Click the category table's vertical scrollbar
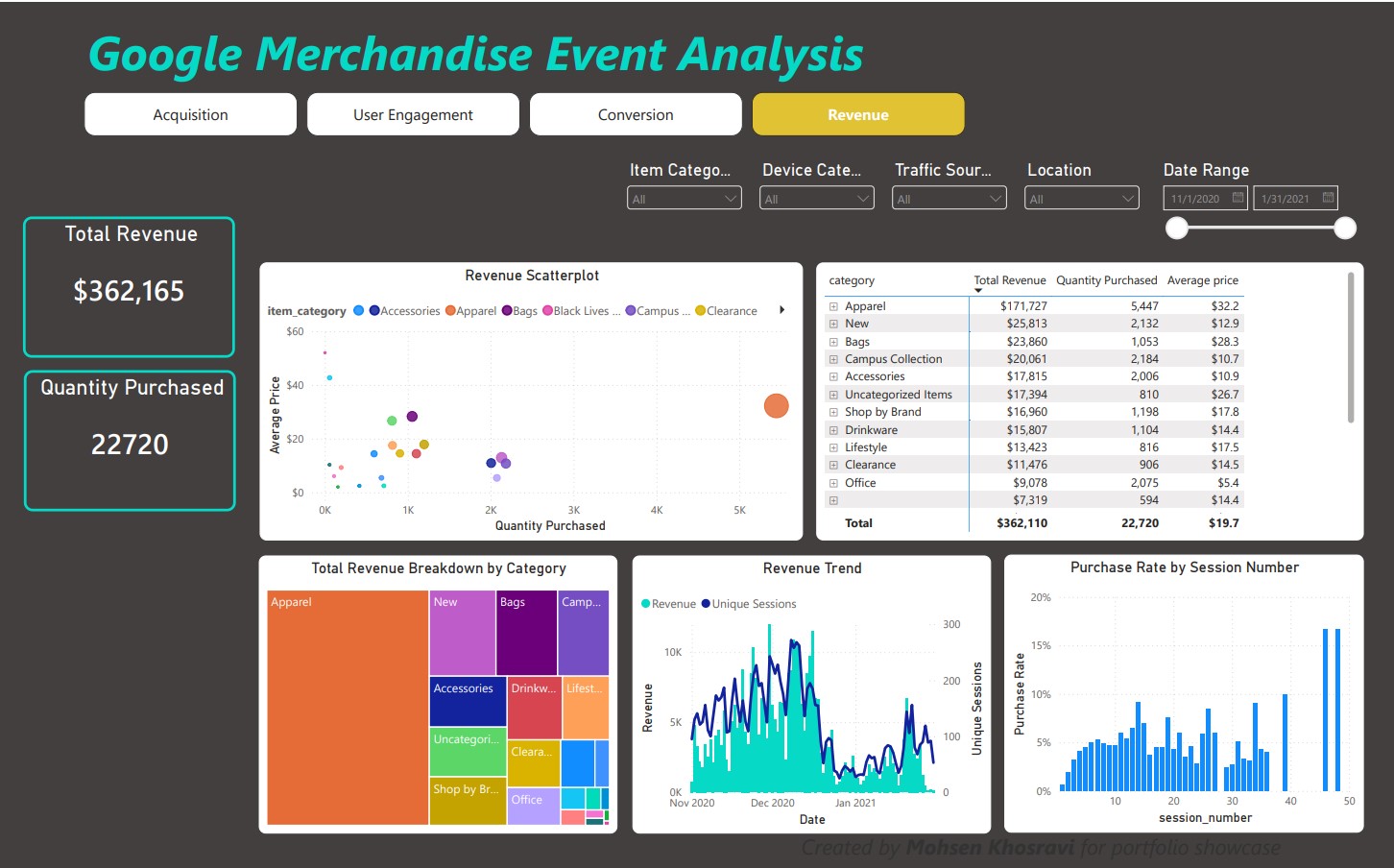This screenshot has height=868, width=1394. pos(1351,348)
